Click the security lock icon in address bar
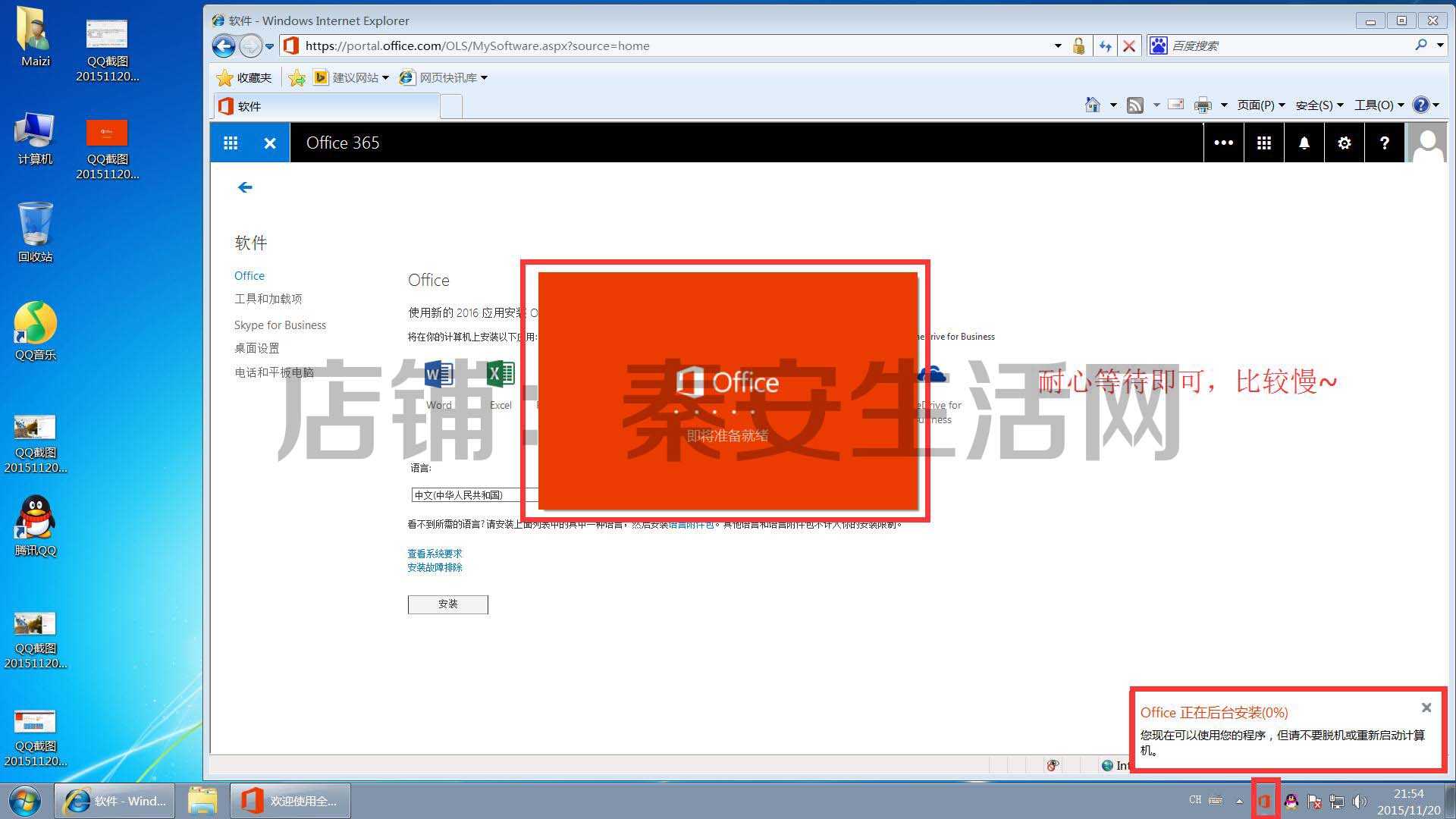The width and height of the screenshot is (1456, 819). (1078, 46)
